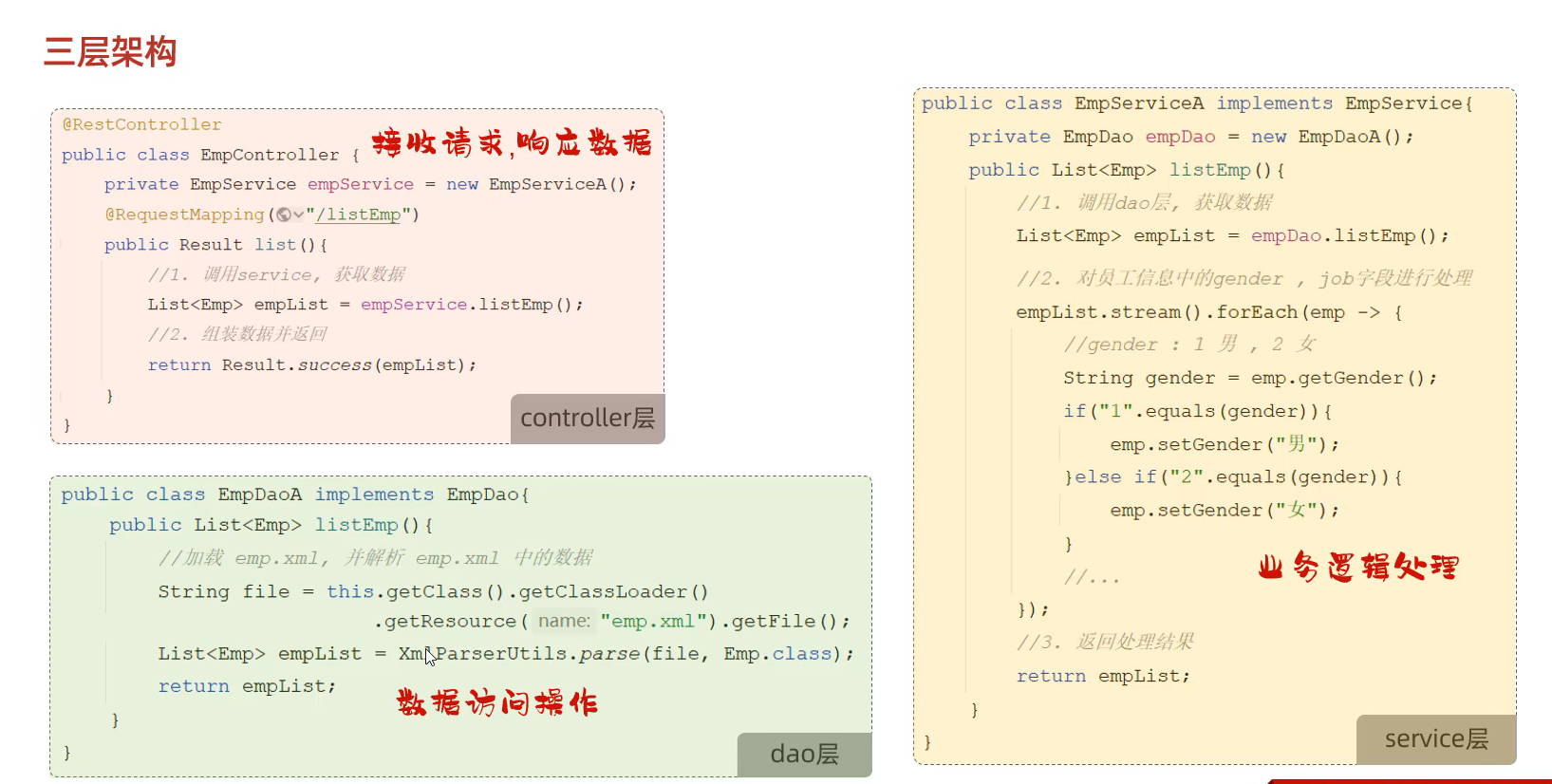The image size is (1552, 784).
Task: Click the service层 label tag
Action: click(1435, 739)
